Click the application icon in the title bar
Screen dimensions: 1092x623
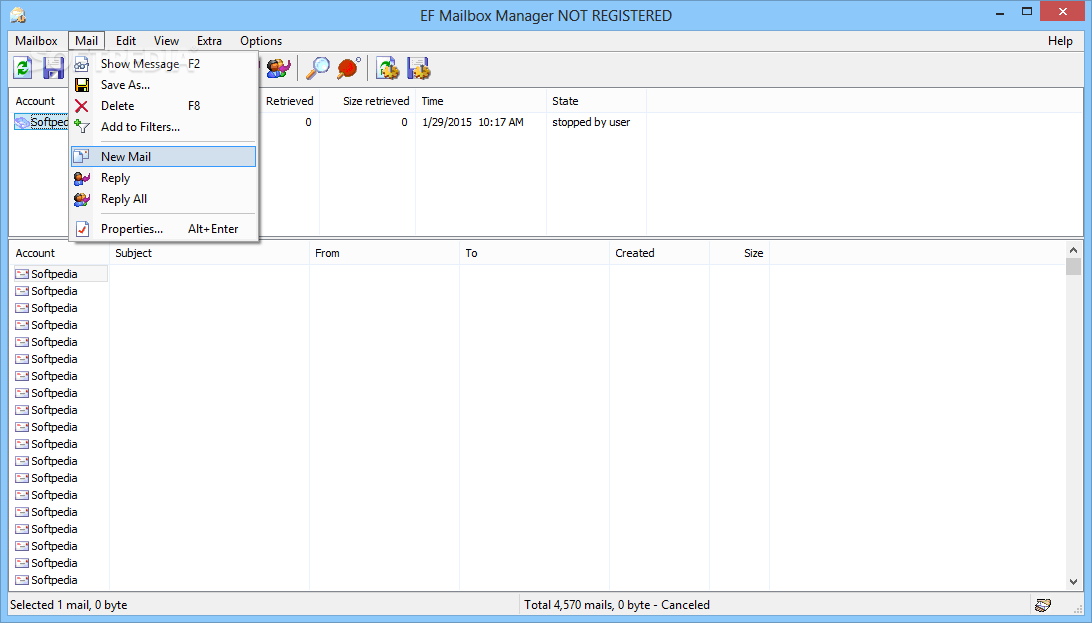click(x=18, y=15)
